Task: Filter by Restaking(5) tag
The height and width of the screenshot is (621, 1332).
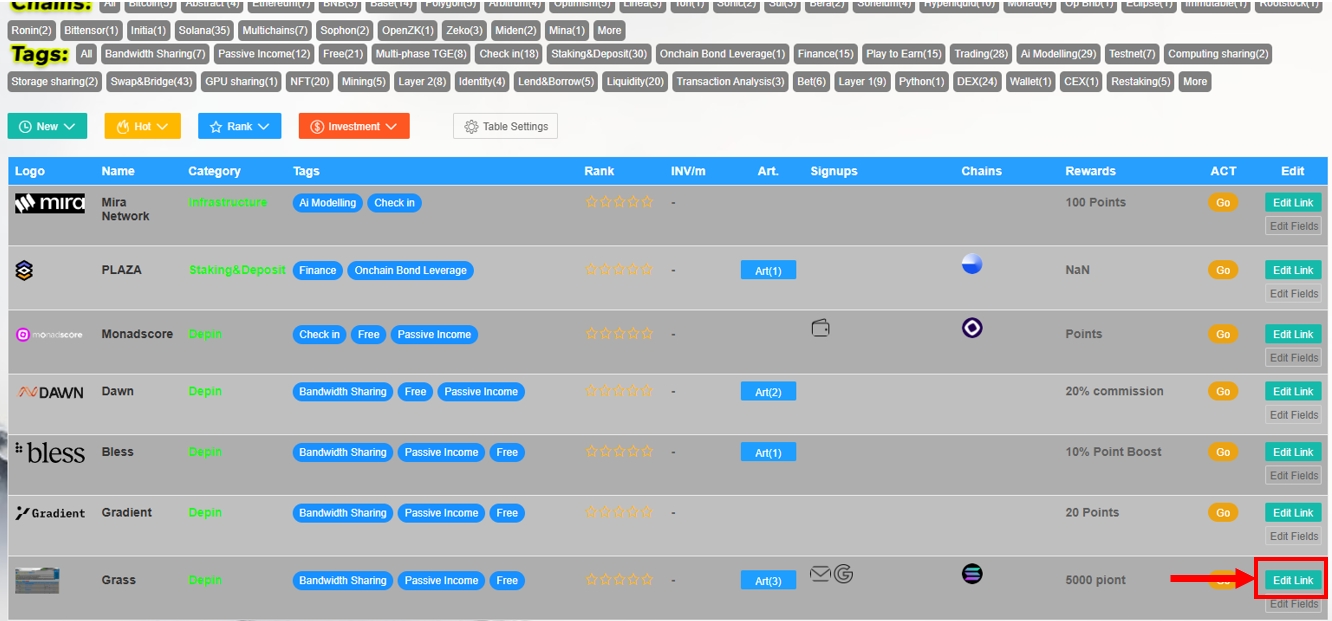Action: [x=1140, y=81]
